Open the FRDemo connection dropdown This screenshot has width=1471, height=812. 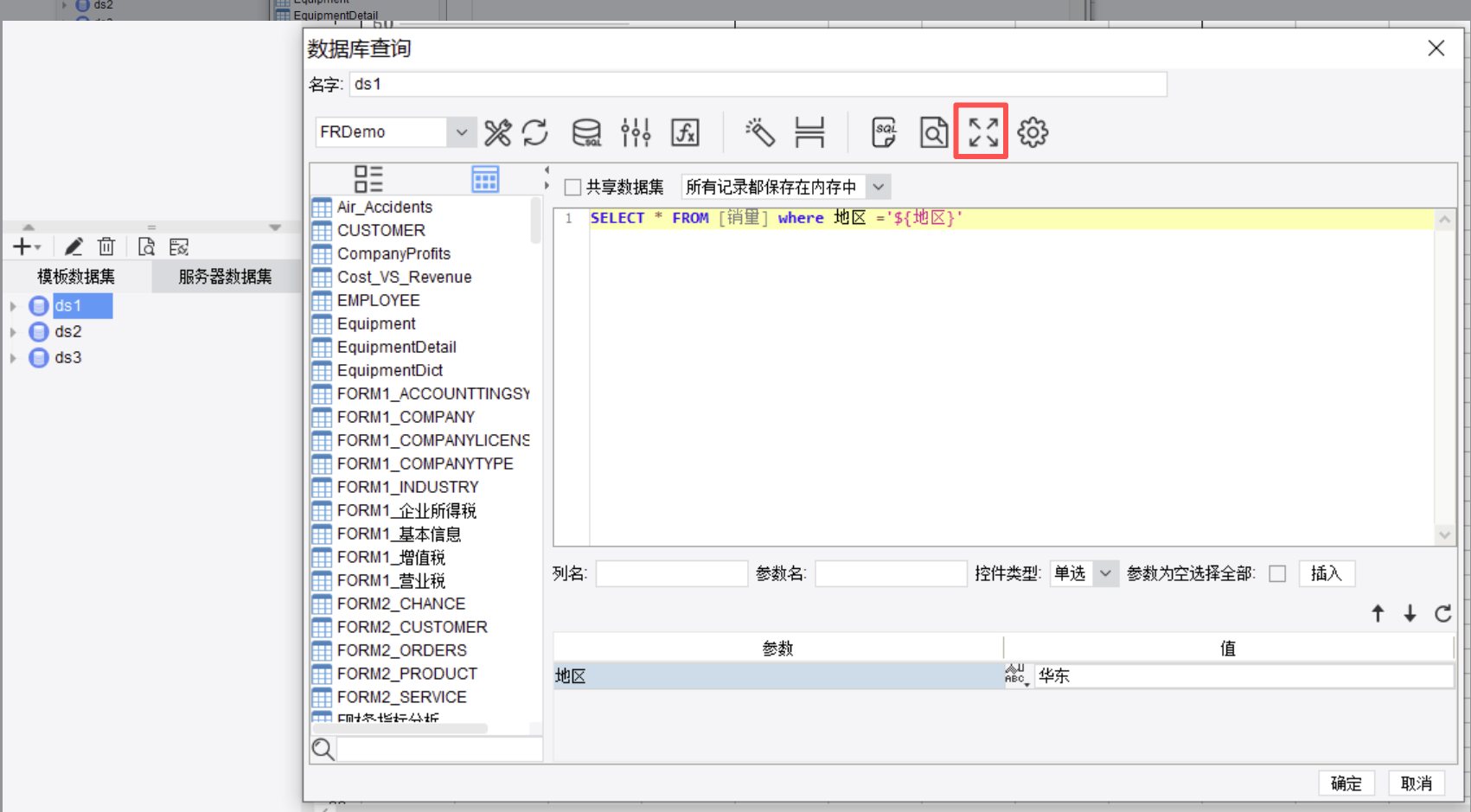click(x=462, y=132)
